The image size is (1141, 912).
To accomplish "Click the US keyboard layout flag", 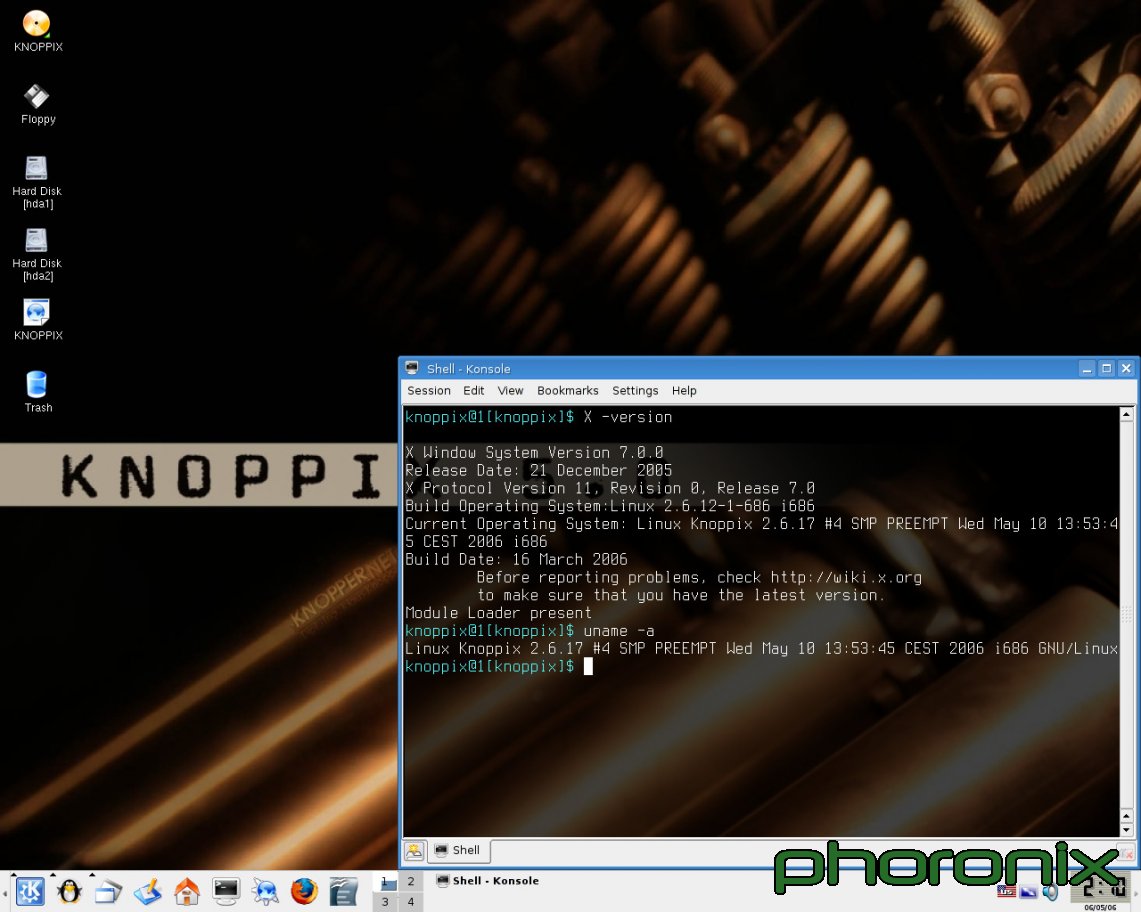I will coord(1006,892).
